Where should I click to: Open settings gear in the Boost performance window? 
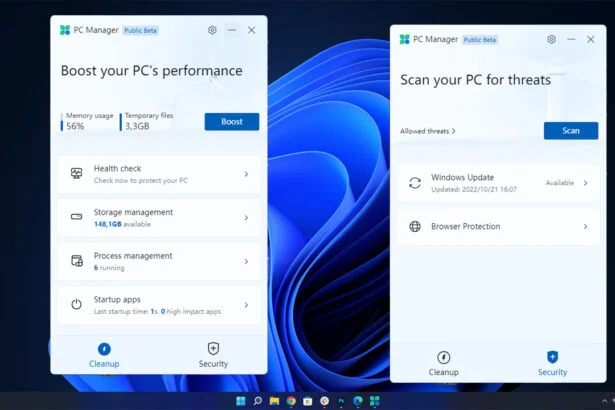[212, 30]
